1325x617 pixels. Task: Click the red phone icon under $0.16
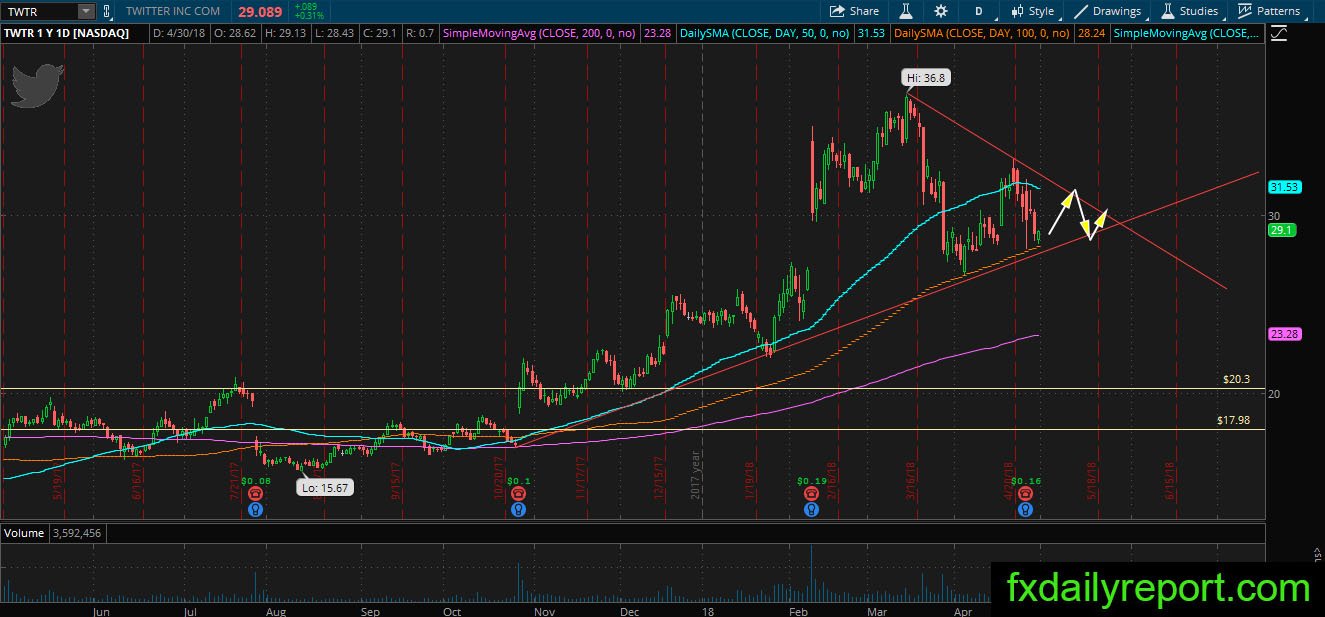coord(1024,494)
